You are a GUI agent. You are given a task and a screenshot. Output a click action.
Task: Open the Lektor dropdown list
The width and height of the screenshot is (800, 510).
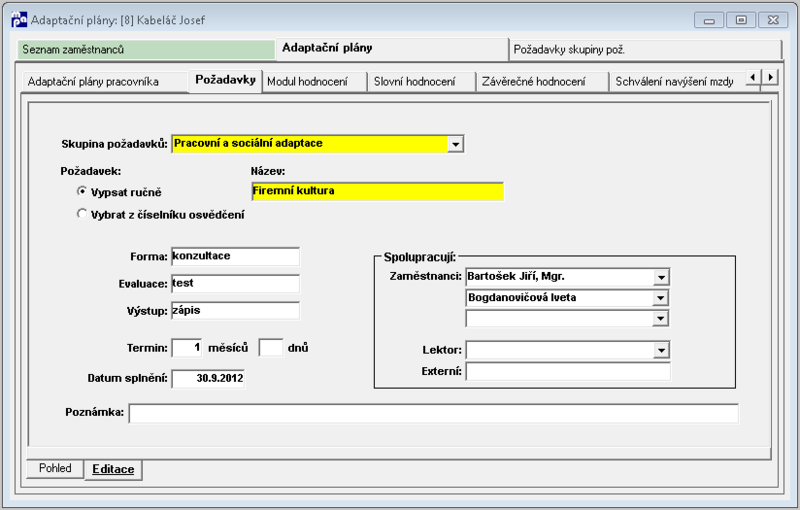click(661, 350)
